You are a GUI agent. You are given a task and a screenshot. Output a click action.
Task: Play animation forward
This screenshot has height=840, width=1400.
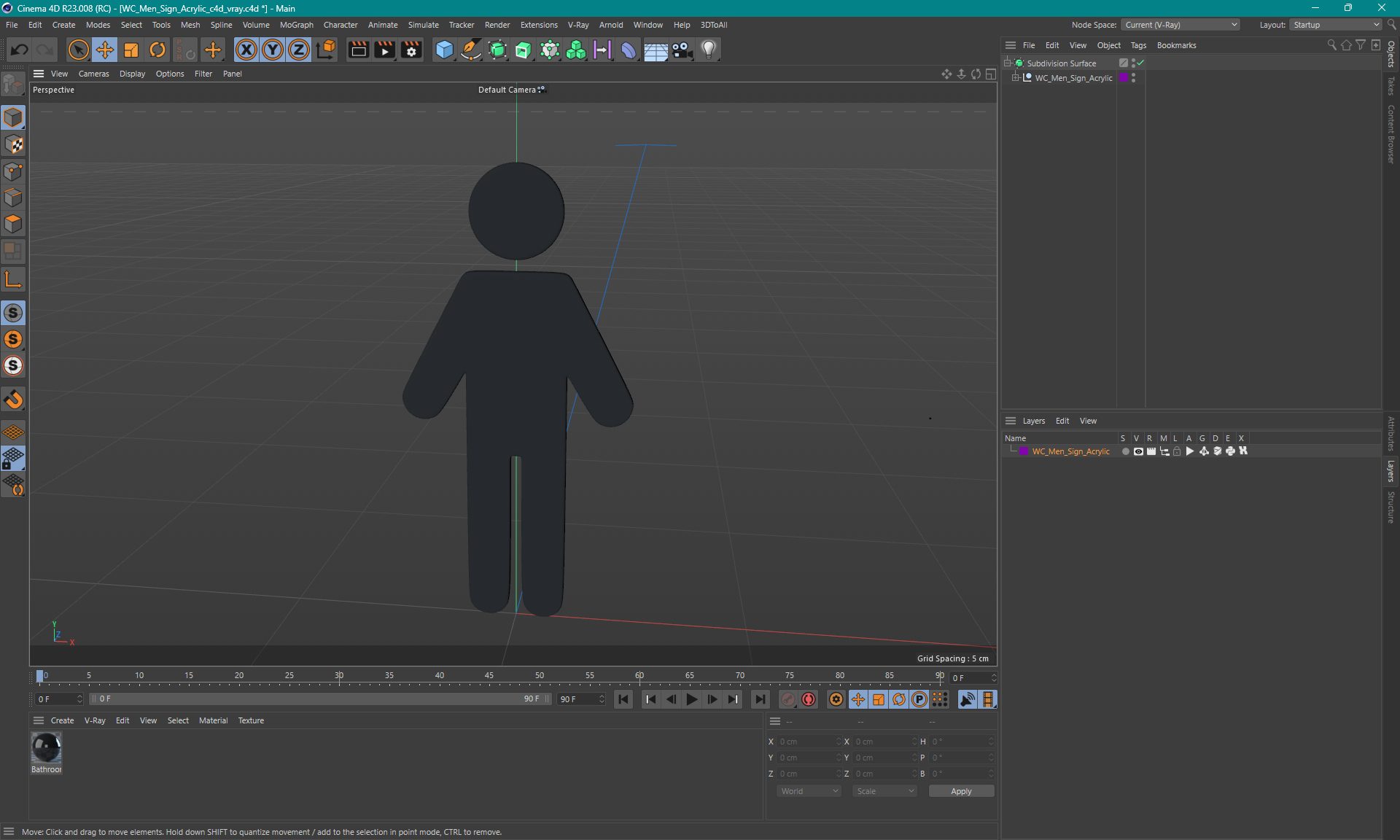(691, 699)
